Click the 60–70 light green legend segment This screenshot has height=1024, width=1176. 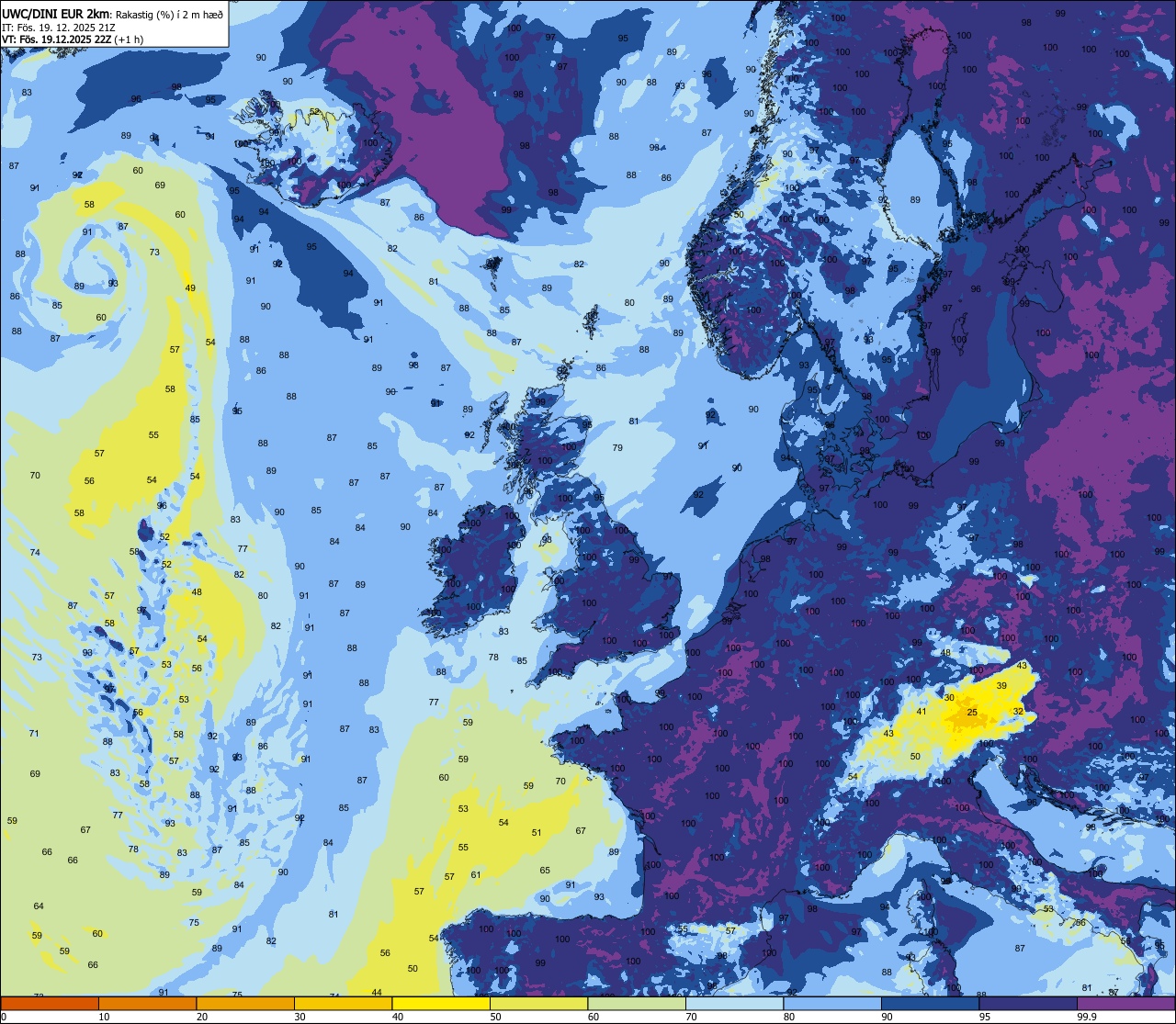click(x=637, y=1003)
